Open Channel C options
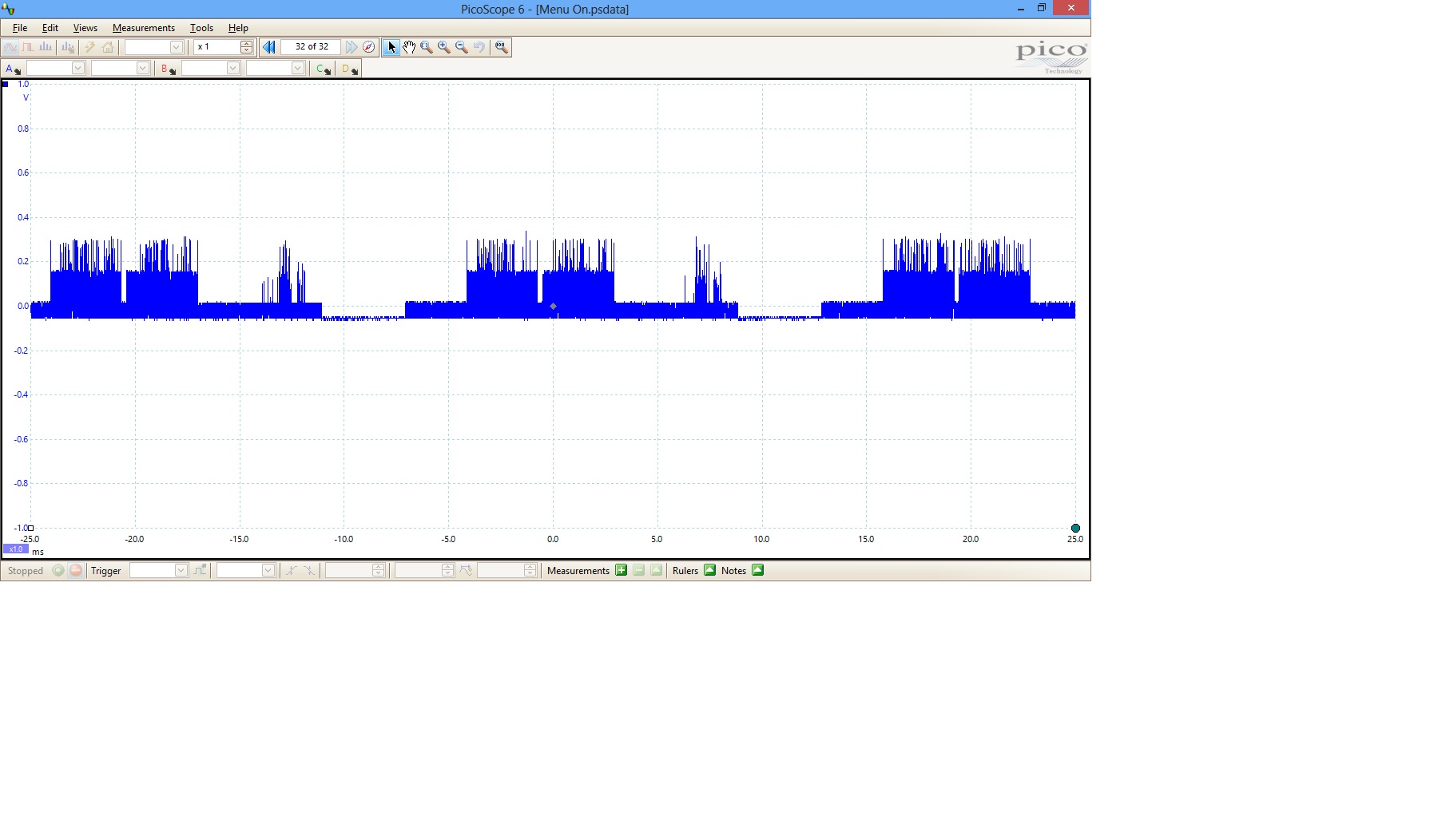Screen dimensions: 1430x840 tap(323, 69)
